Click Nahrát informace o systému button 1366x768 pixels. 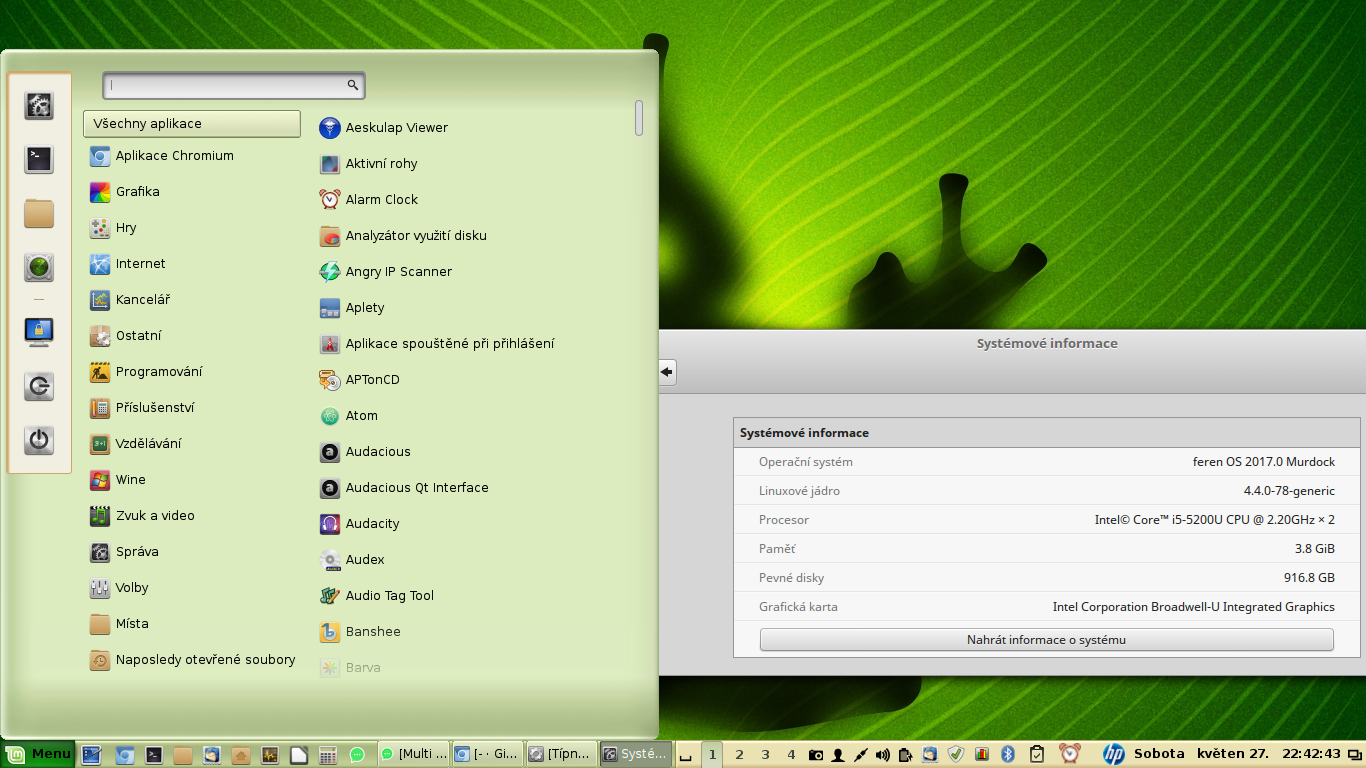pyautogui.click(x=1047, y=640)
